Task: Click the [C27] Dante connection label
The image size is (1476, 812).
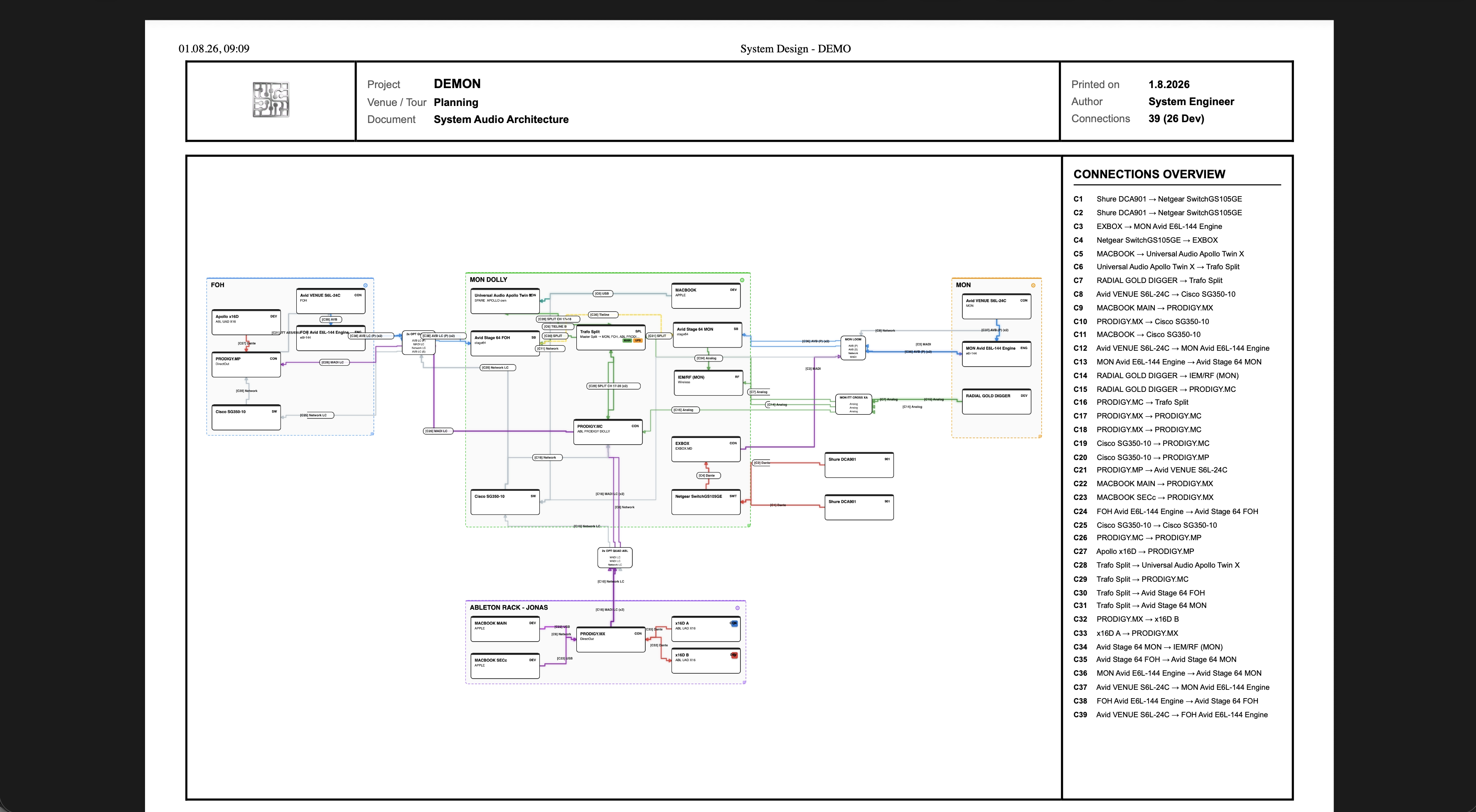Action: click(x=247, y=343)
